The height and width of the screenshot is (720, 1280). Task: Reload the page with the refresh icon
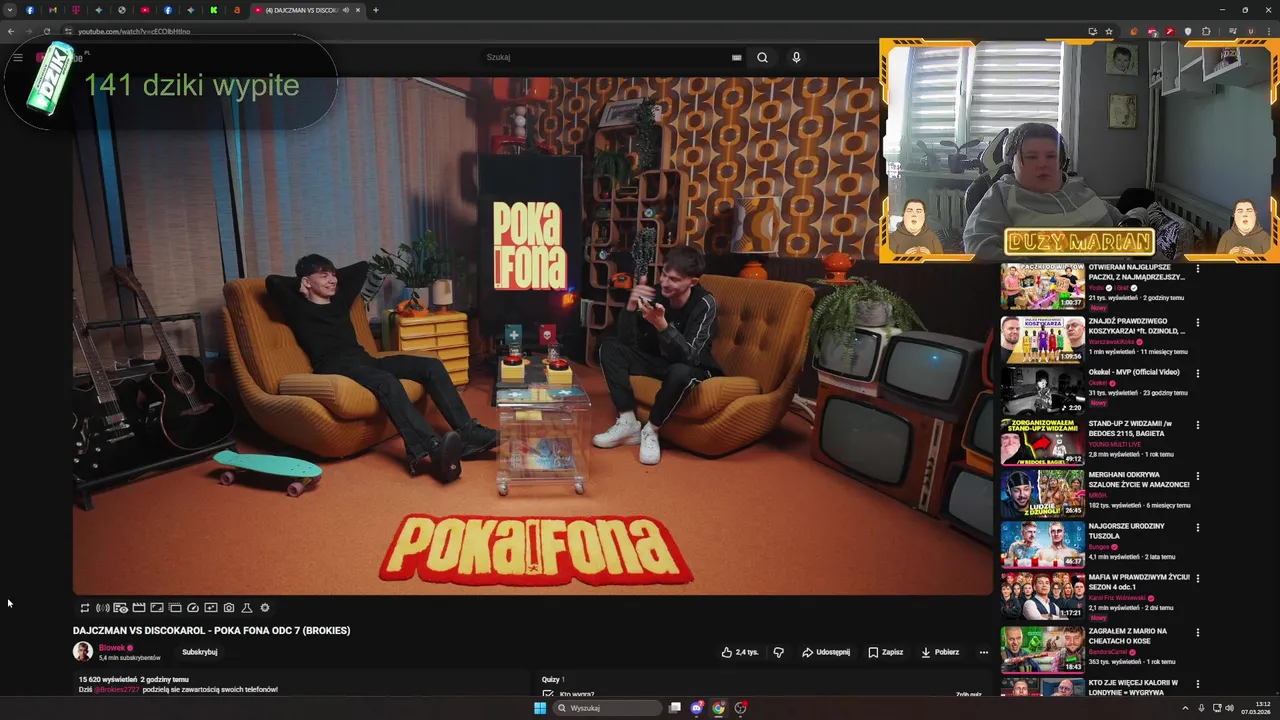click(x=46, y=31)
